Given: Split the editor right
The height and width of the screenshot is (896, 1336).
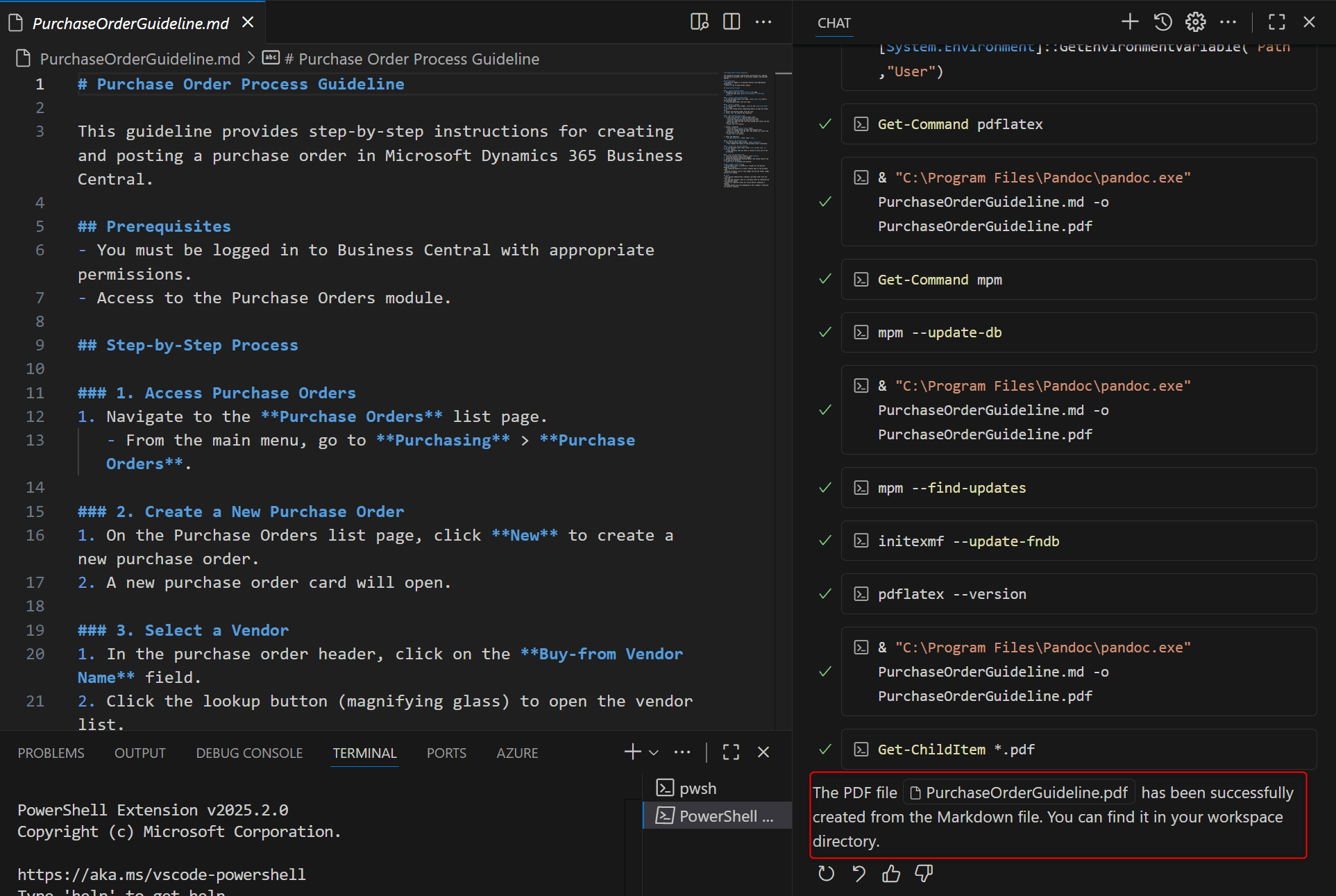Looking at the screenshot, I should tap(732, 22).
